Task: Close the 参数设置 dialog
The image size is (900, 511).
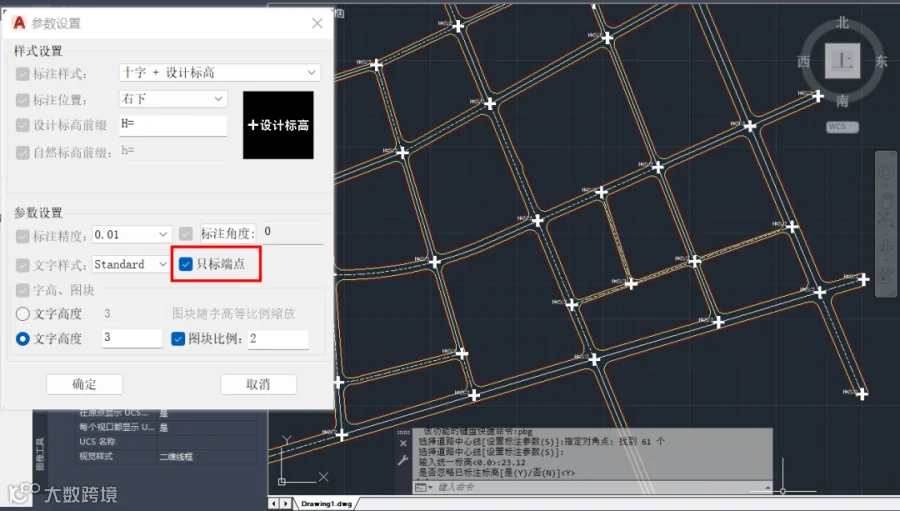Action: pos(317,24)
